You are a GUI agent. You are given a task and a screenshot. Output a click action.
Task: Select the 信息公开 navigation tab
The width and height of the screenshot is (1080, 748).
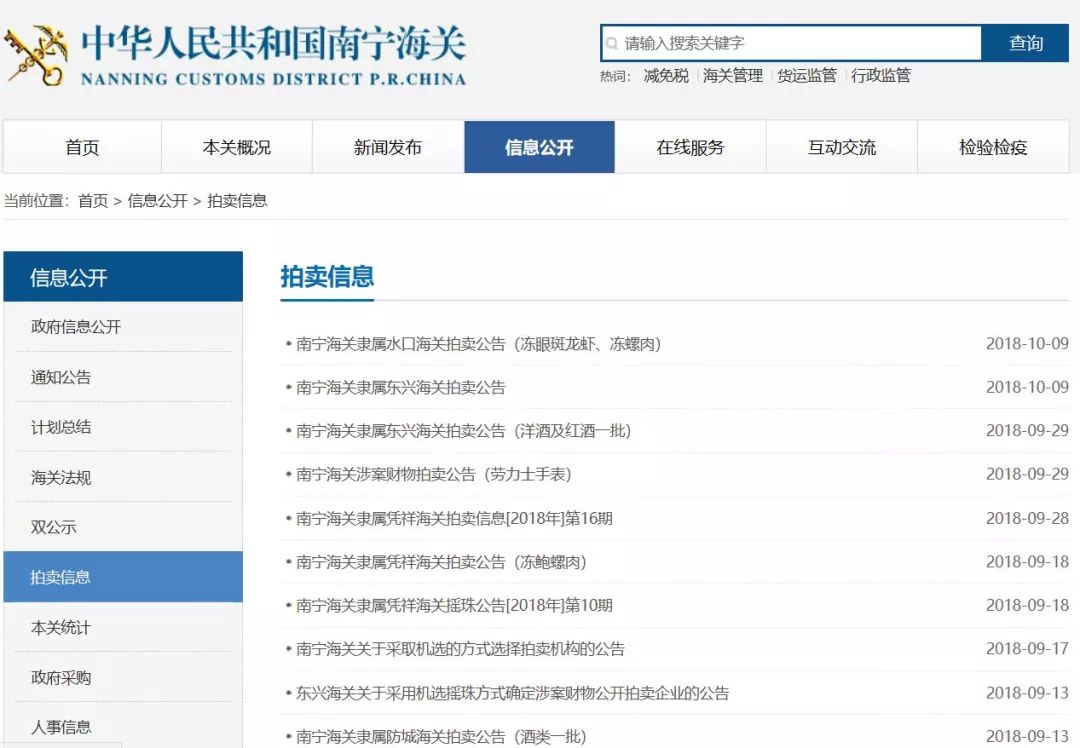(x=539, y=147)
